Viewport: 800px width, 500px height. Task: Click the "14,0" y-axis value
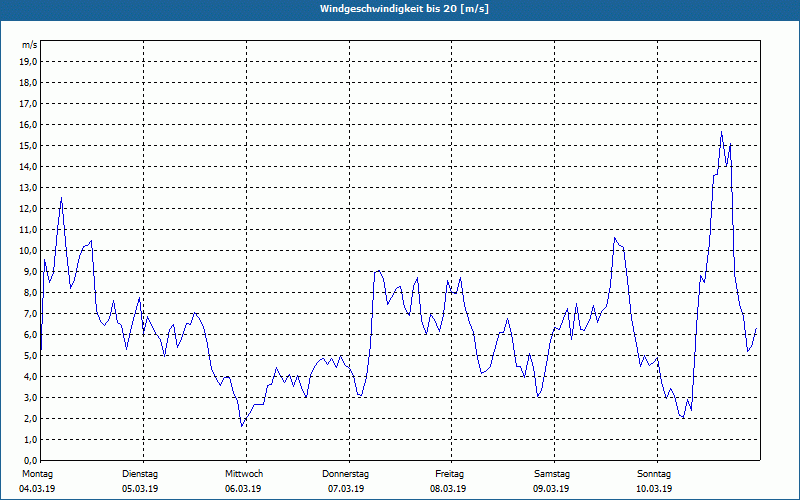(x=28, y=166)
